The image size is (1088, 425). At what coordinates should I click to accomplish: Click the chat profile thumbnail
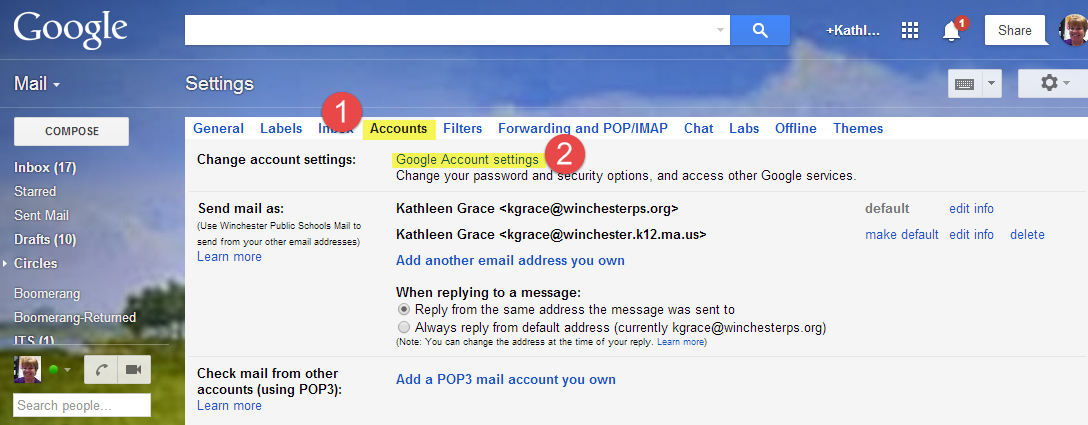[27, 369]
